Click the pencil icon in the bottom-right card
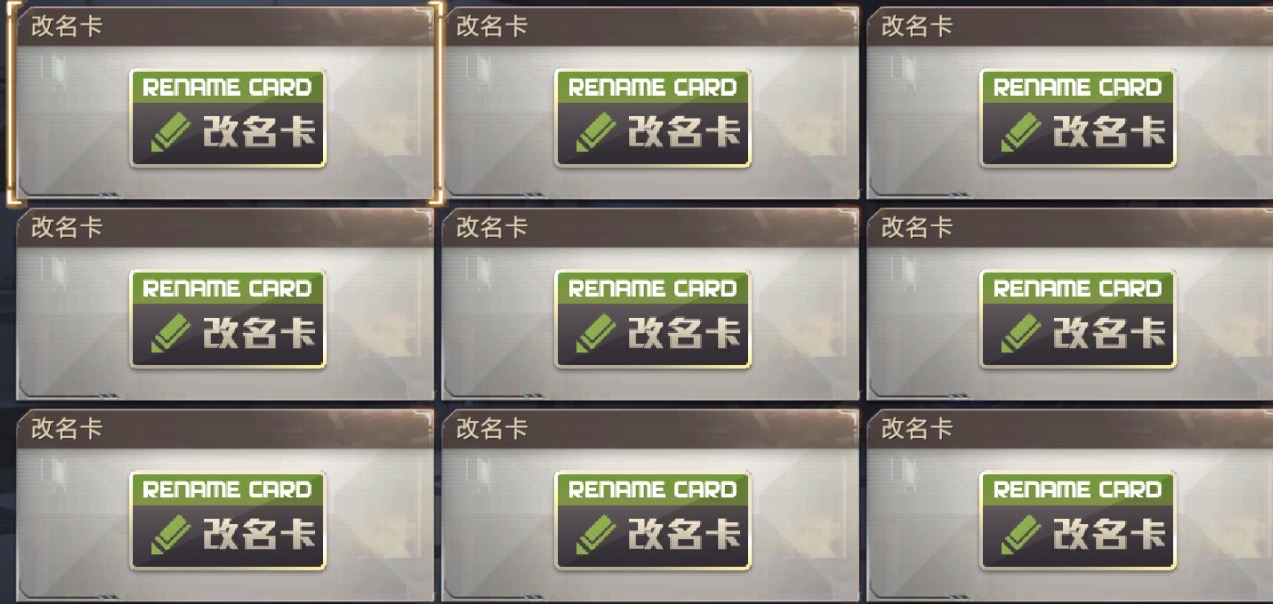Image resolution: width=1273 pixels, height=604 pixels. pos(1020,535)
